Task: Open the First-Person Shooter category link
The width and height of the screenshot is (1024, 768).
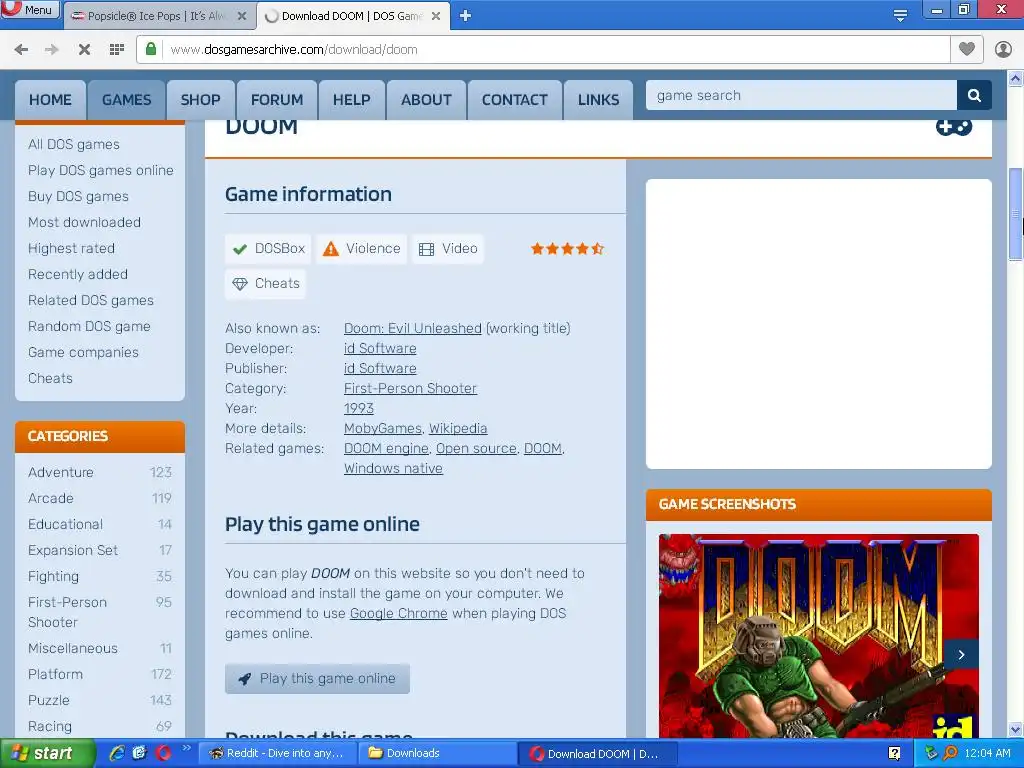Action: (410, 389)
